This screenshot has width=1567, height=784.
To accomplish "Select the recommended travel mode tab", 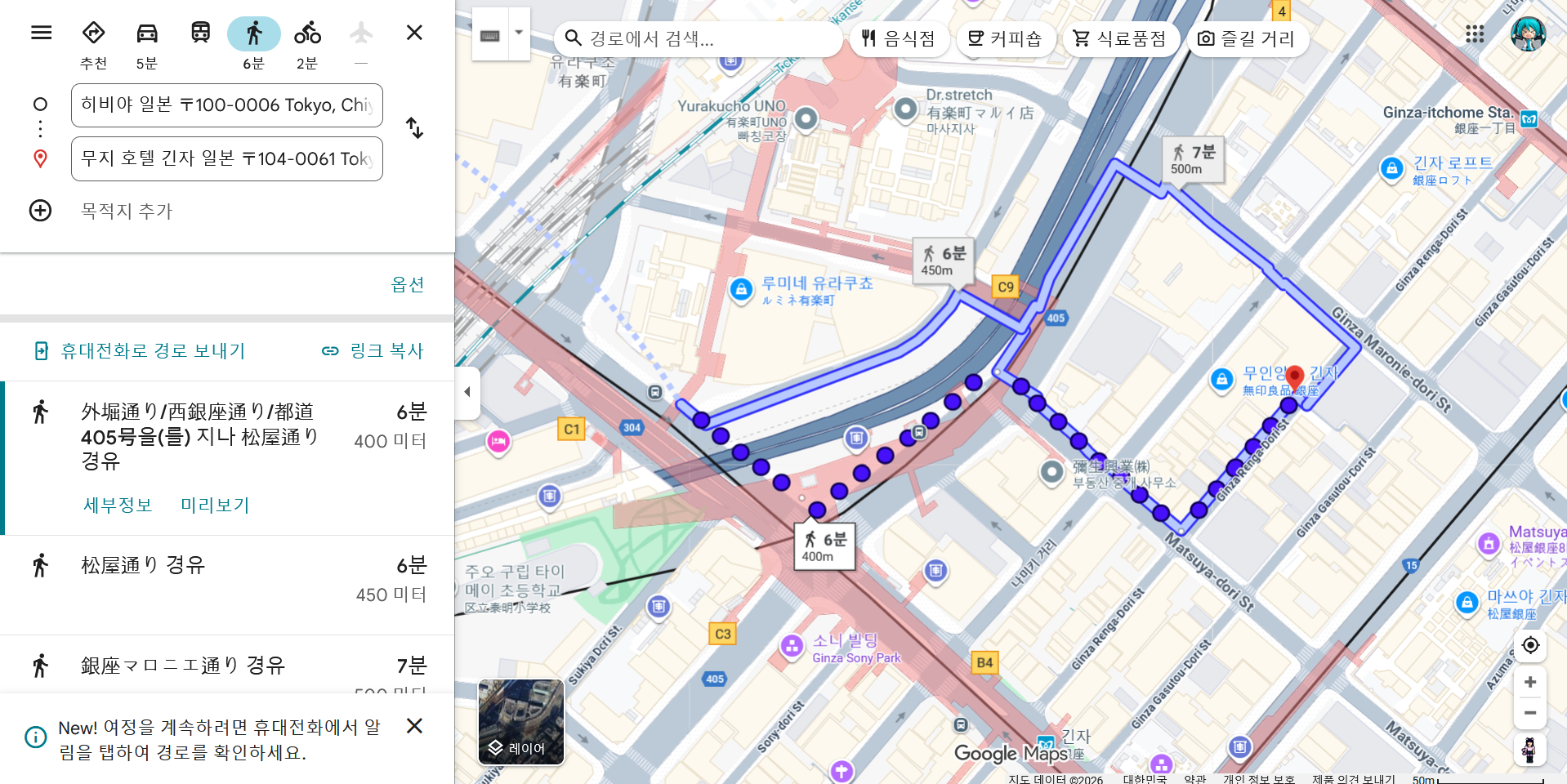I will tap(94, 43).
